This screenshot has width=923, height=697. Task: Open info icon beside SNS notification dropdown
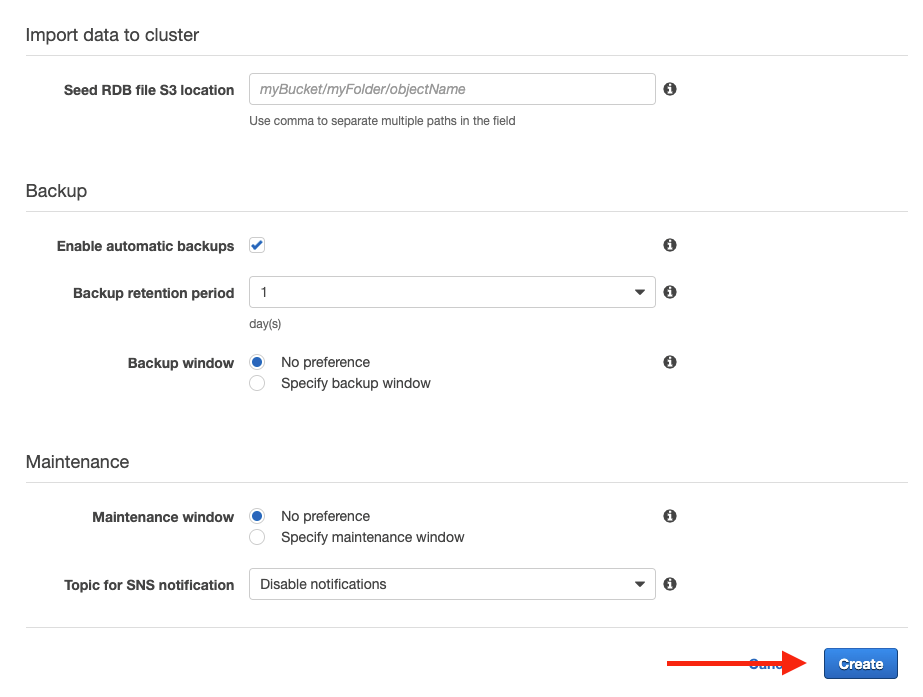tap(670, 584)
